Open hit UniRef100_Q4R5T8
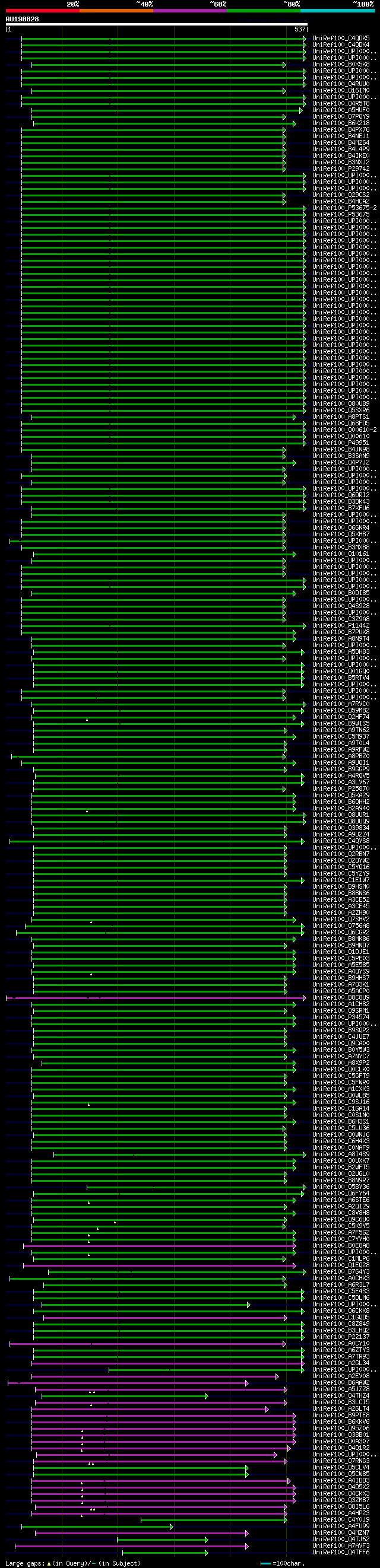 pyautogui.click(x=341, y=103)
